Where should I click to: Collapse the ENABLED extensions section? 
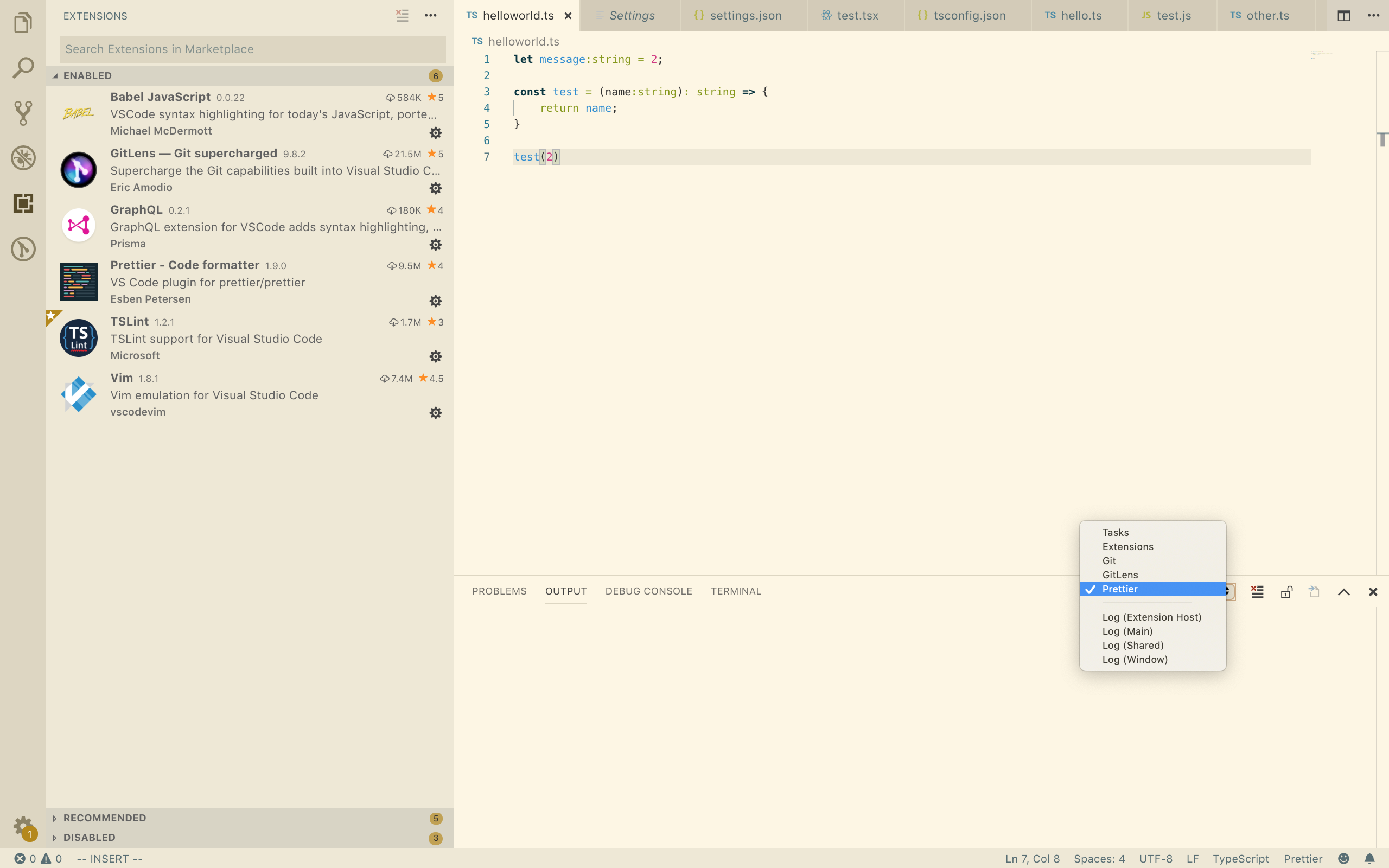tap(87, 75)
